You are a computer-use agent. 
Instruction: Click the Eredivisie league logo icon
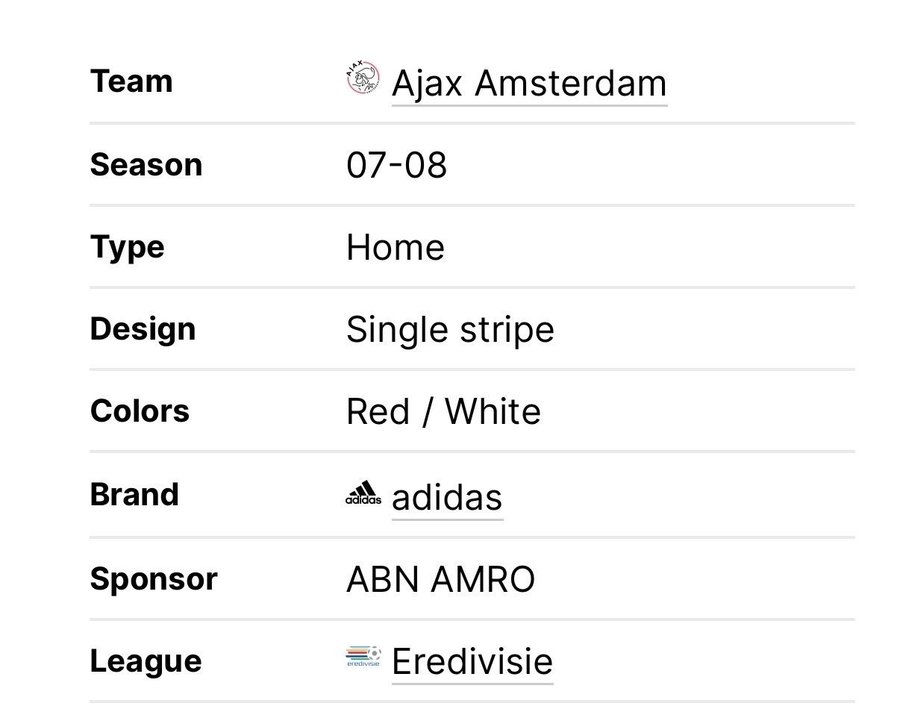point(363,658)
